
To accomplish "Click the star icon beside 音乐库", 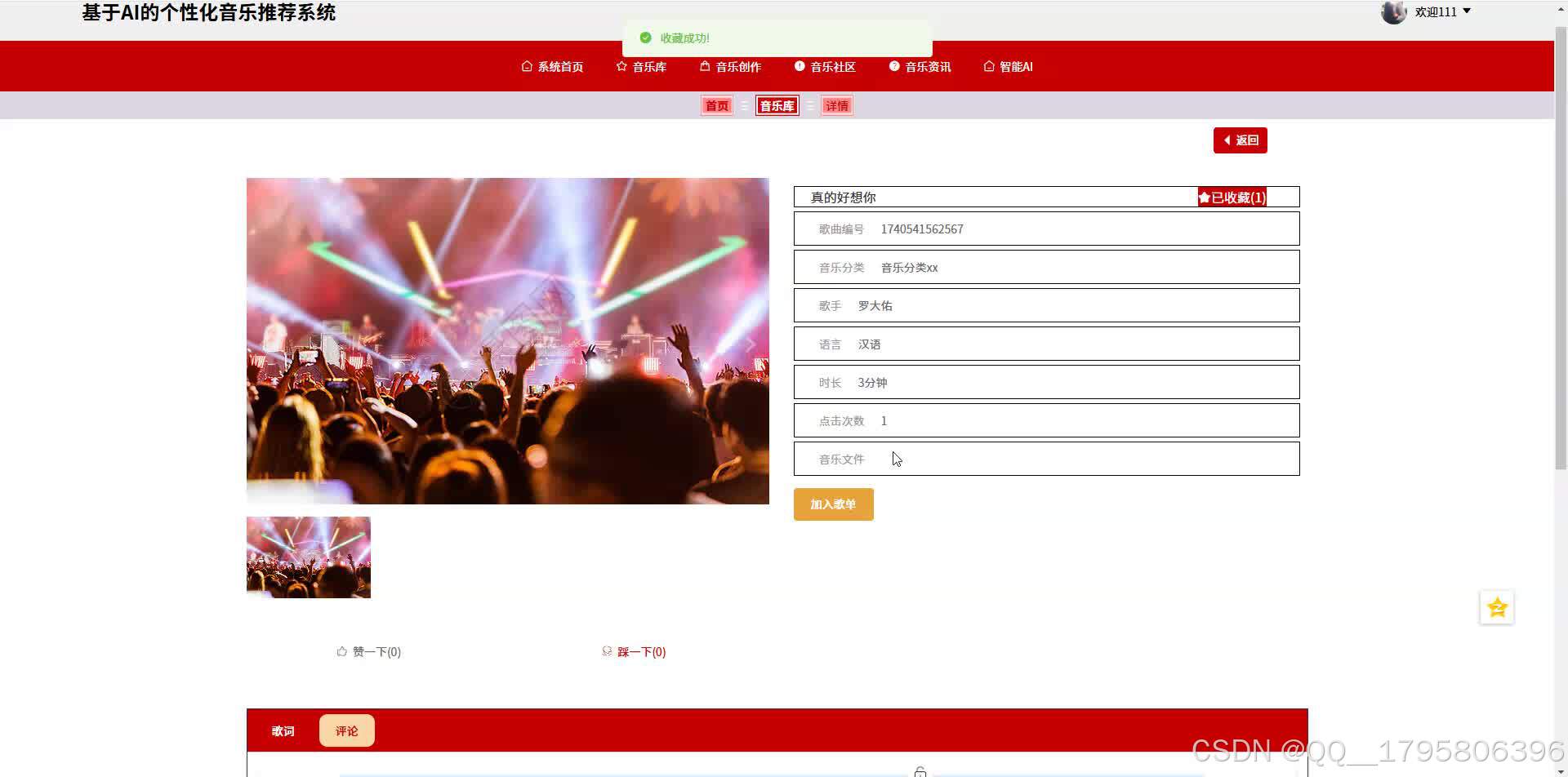I will click(621, 67).
